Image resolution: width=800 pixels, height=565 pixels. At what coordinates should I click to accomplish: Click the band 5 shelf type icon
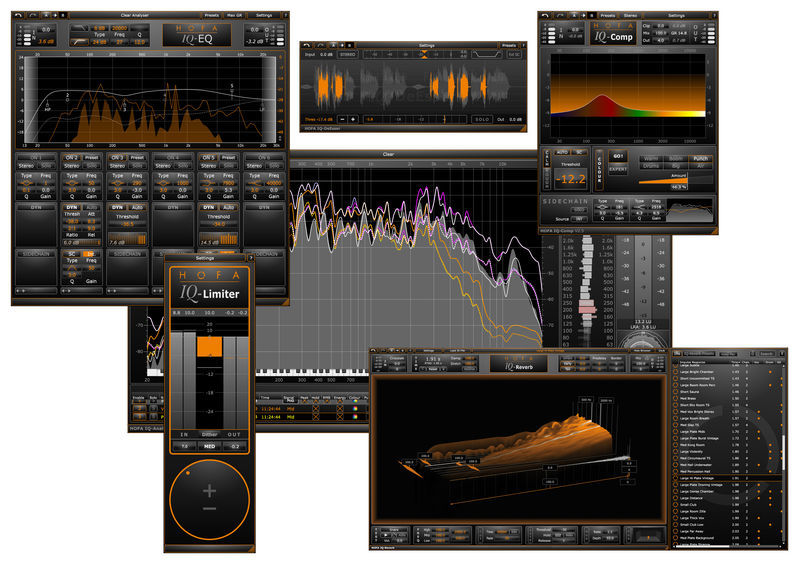[209, 183]
